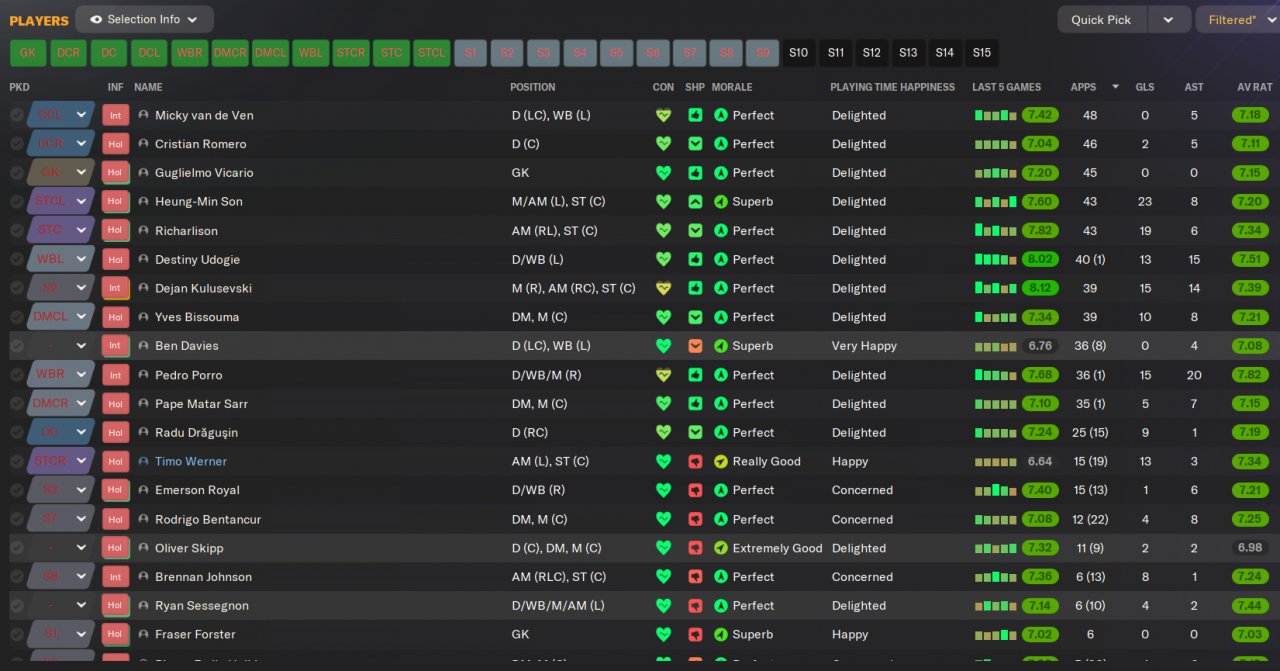Screen dimensions: 1280x671
Task: Select the S15 substitute slot button
Action: [981, 53]
